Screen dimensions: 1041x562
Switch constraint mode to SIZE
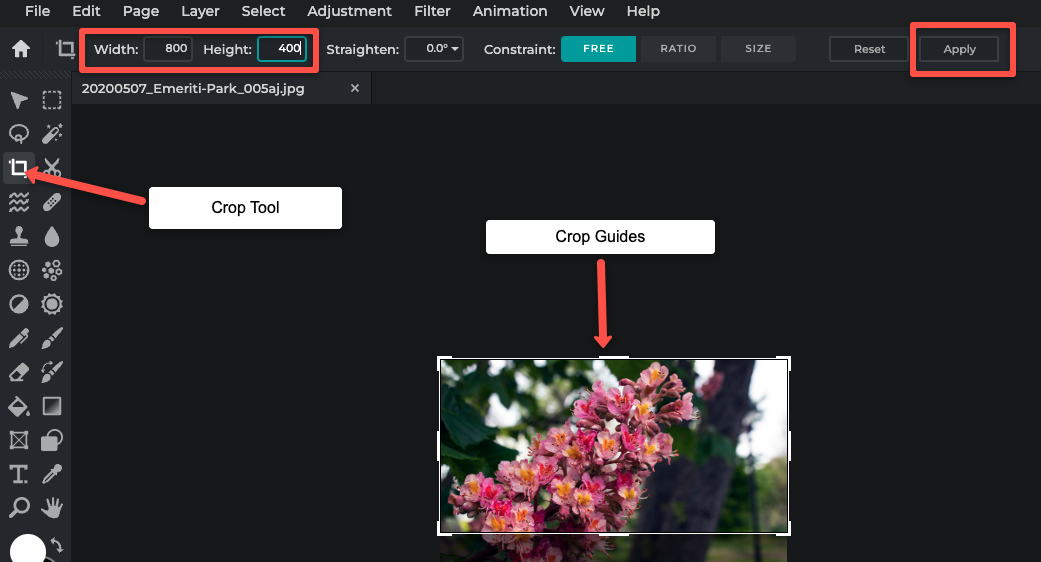(758, 49)
